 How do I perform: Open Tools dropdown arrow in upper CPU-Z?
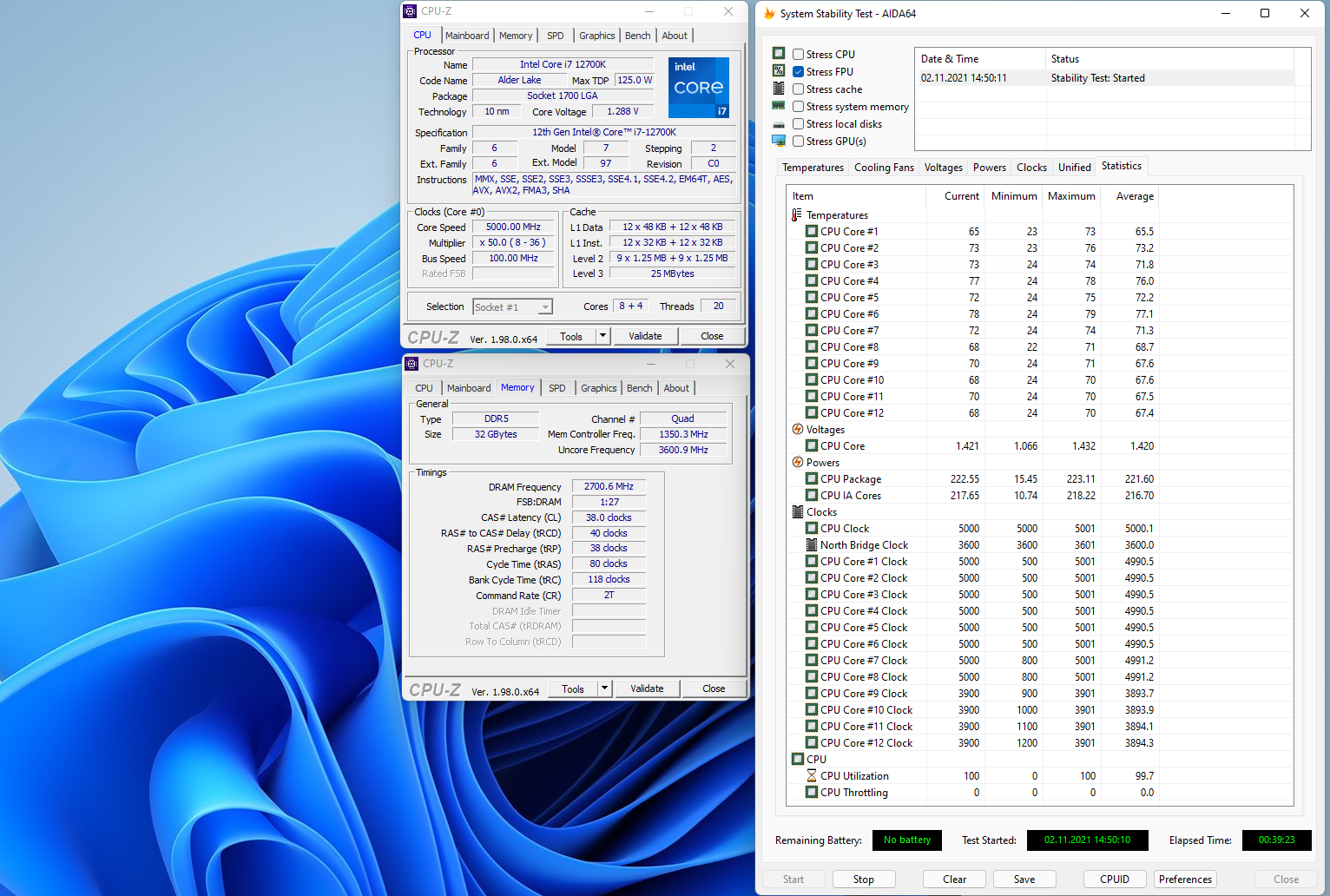point(602,336)
